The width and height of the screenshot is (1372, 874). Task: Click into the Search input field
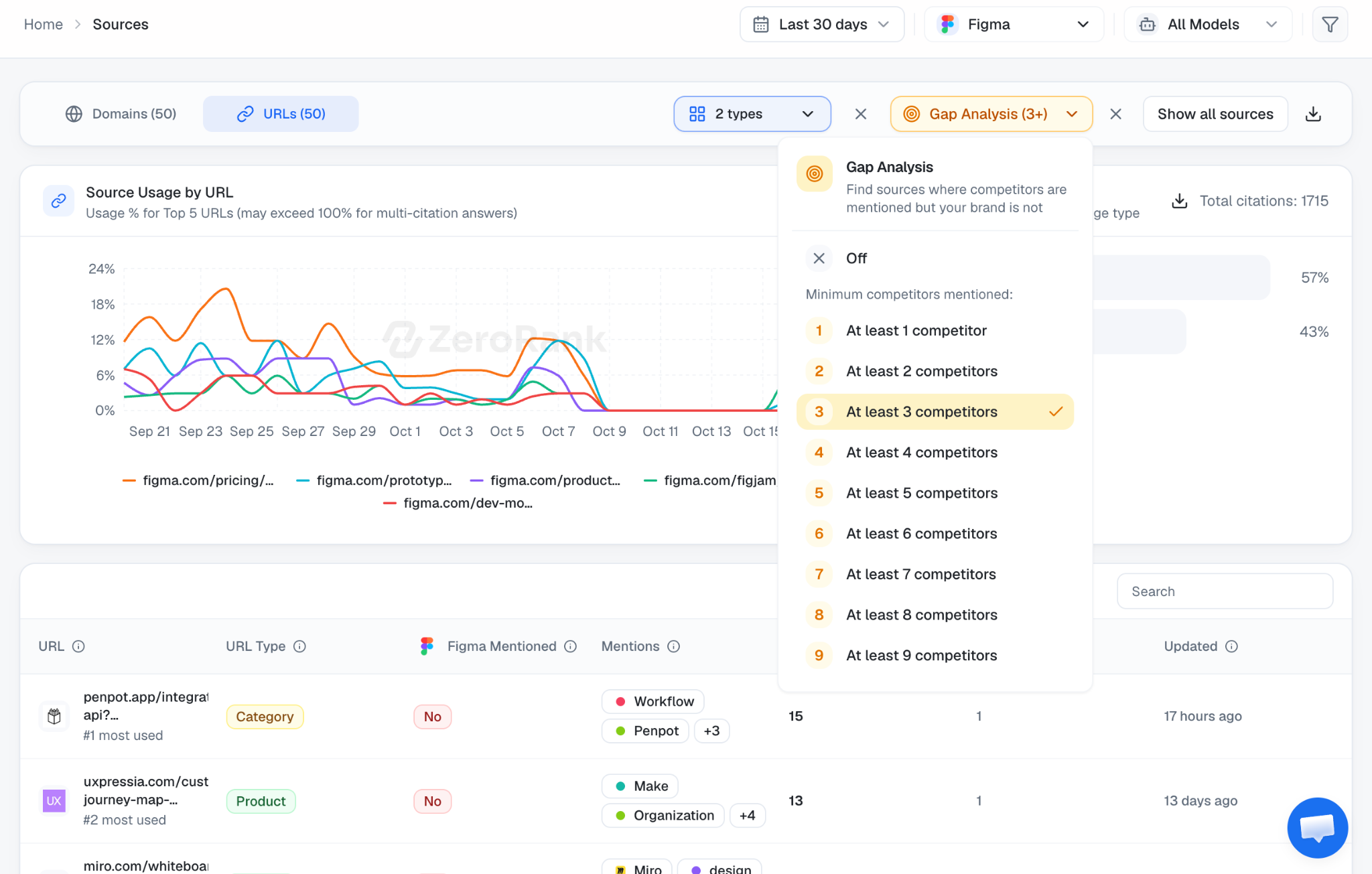click(x=1225, y=591)
